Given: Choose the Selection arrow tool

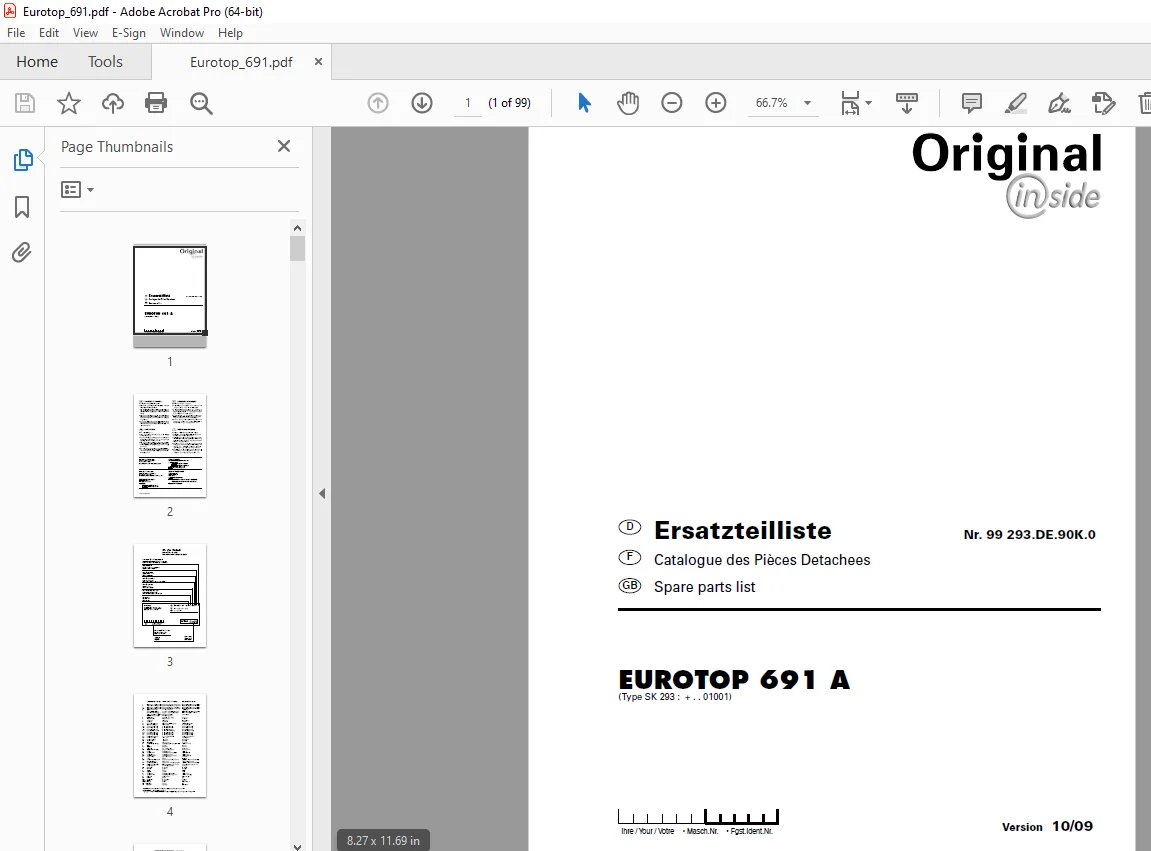Looking at the screenshot, I should coord(584,103).
